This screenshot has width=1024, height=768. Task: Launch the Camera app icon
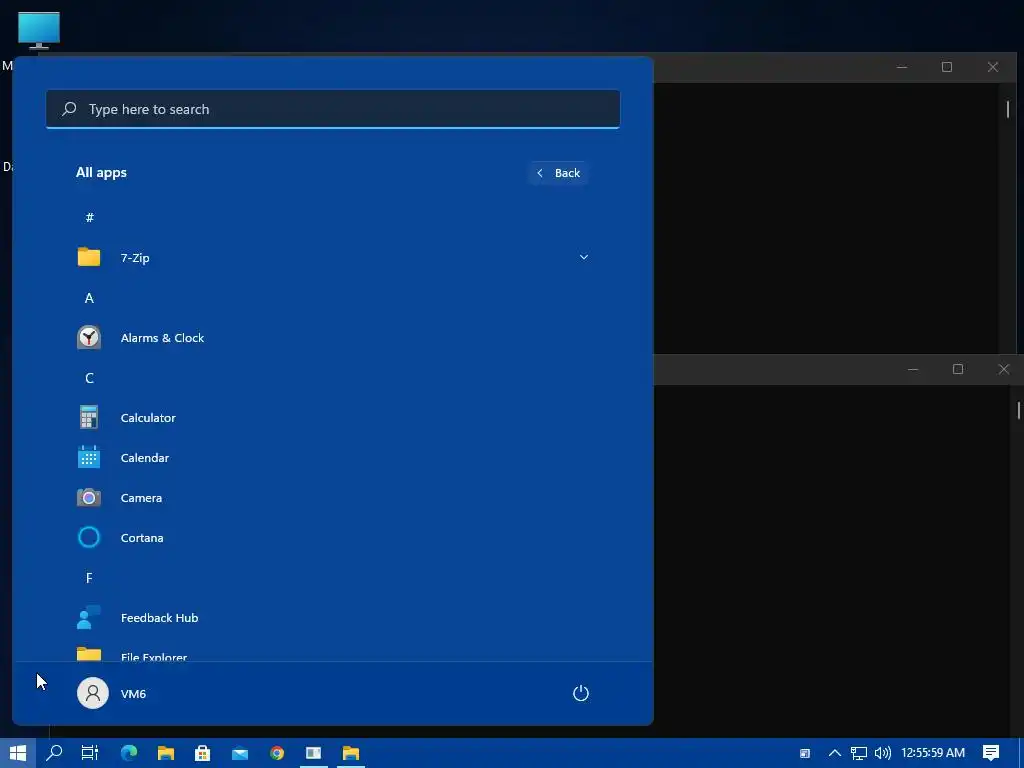point(89,498)
